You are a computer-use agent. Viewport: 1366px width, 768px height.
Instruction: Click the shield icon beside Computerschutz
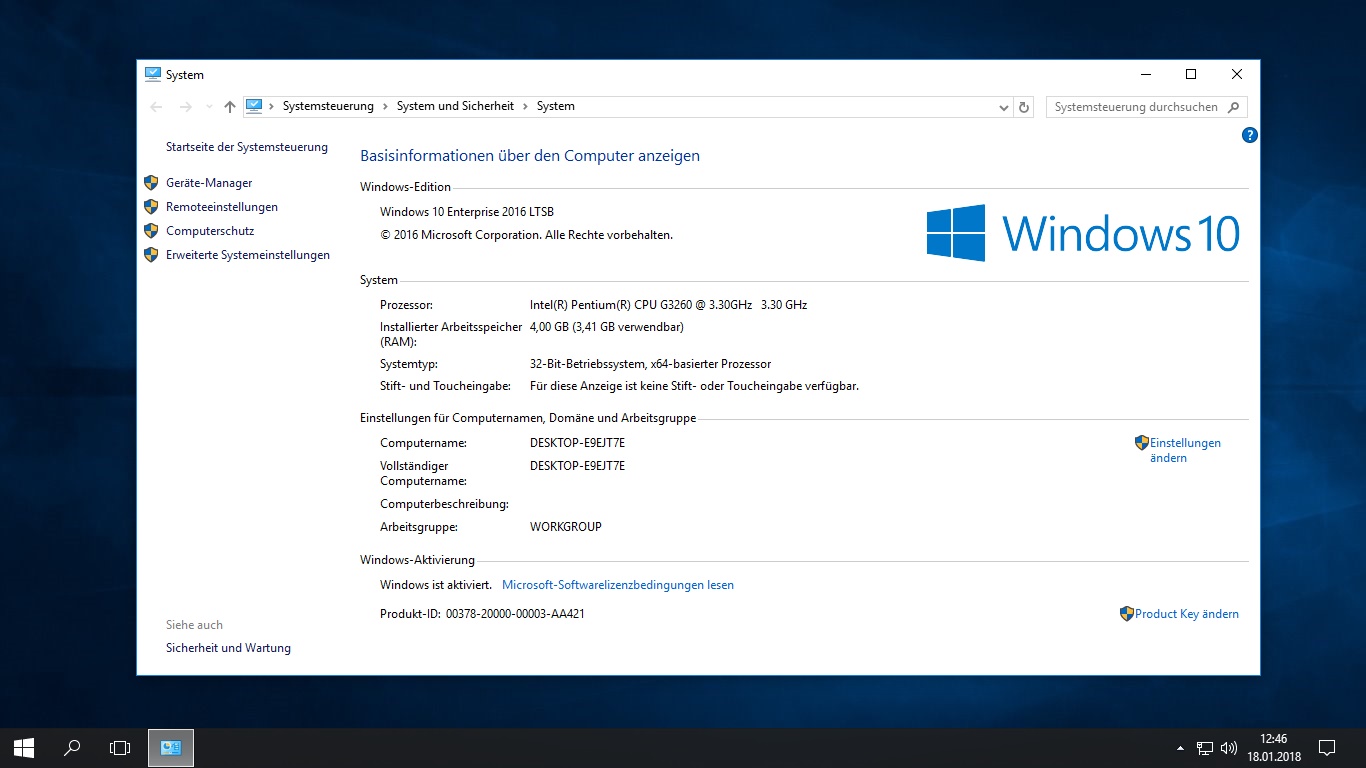tap(151, 231)
